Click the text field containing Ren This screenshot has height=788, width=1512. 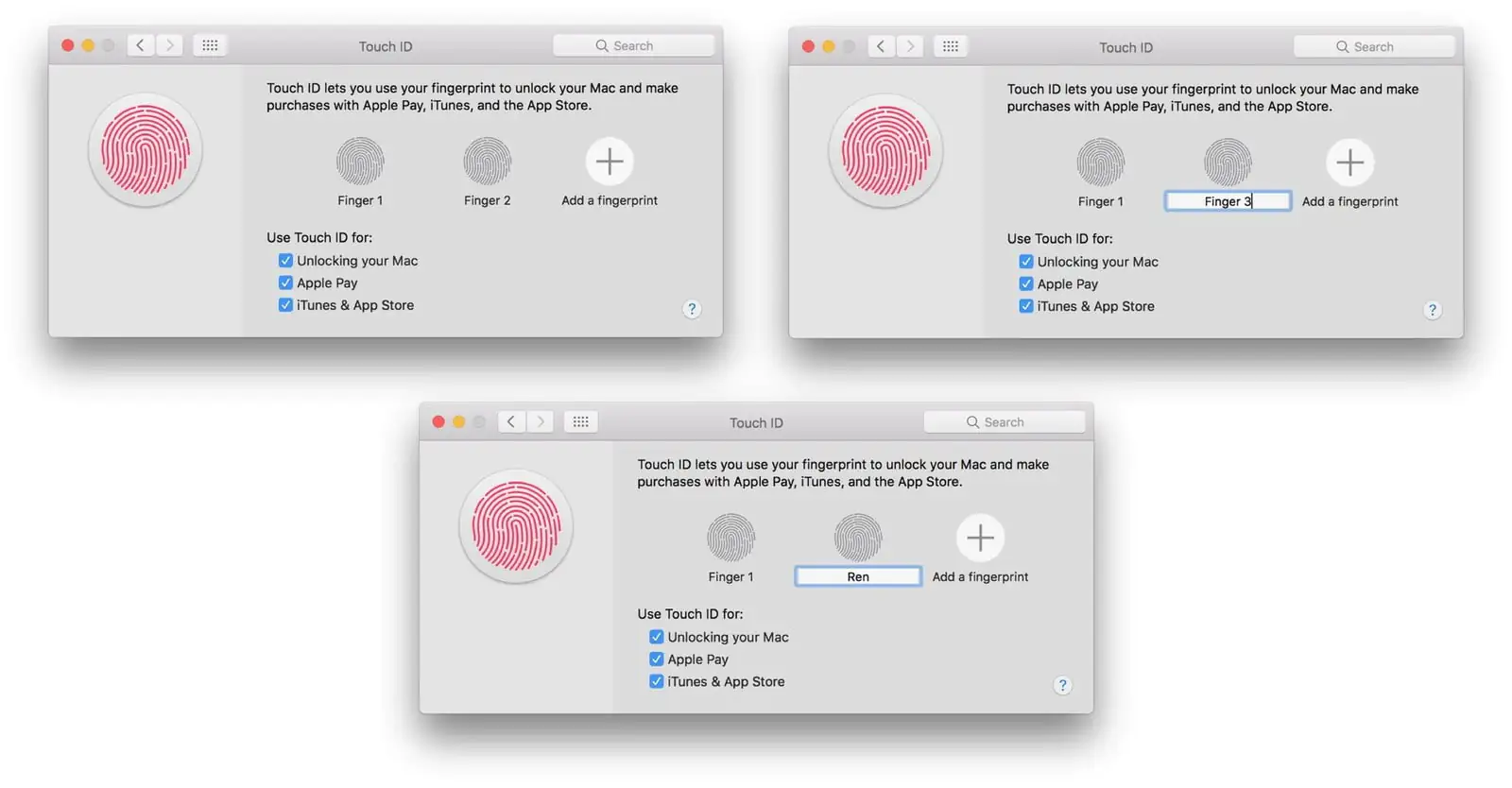857,576
